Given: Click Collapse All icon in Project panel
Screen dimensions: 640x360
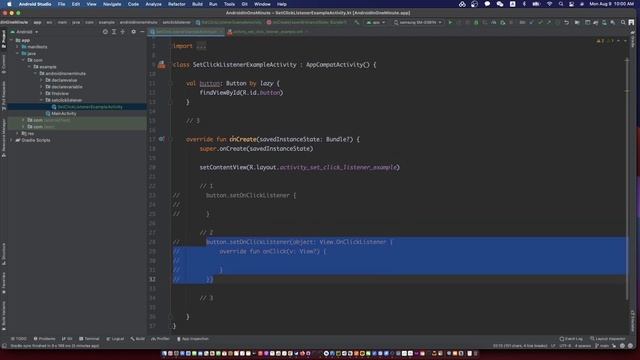Looking at the screenshot, I should click(122, 31).
